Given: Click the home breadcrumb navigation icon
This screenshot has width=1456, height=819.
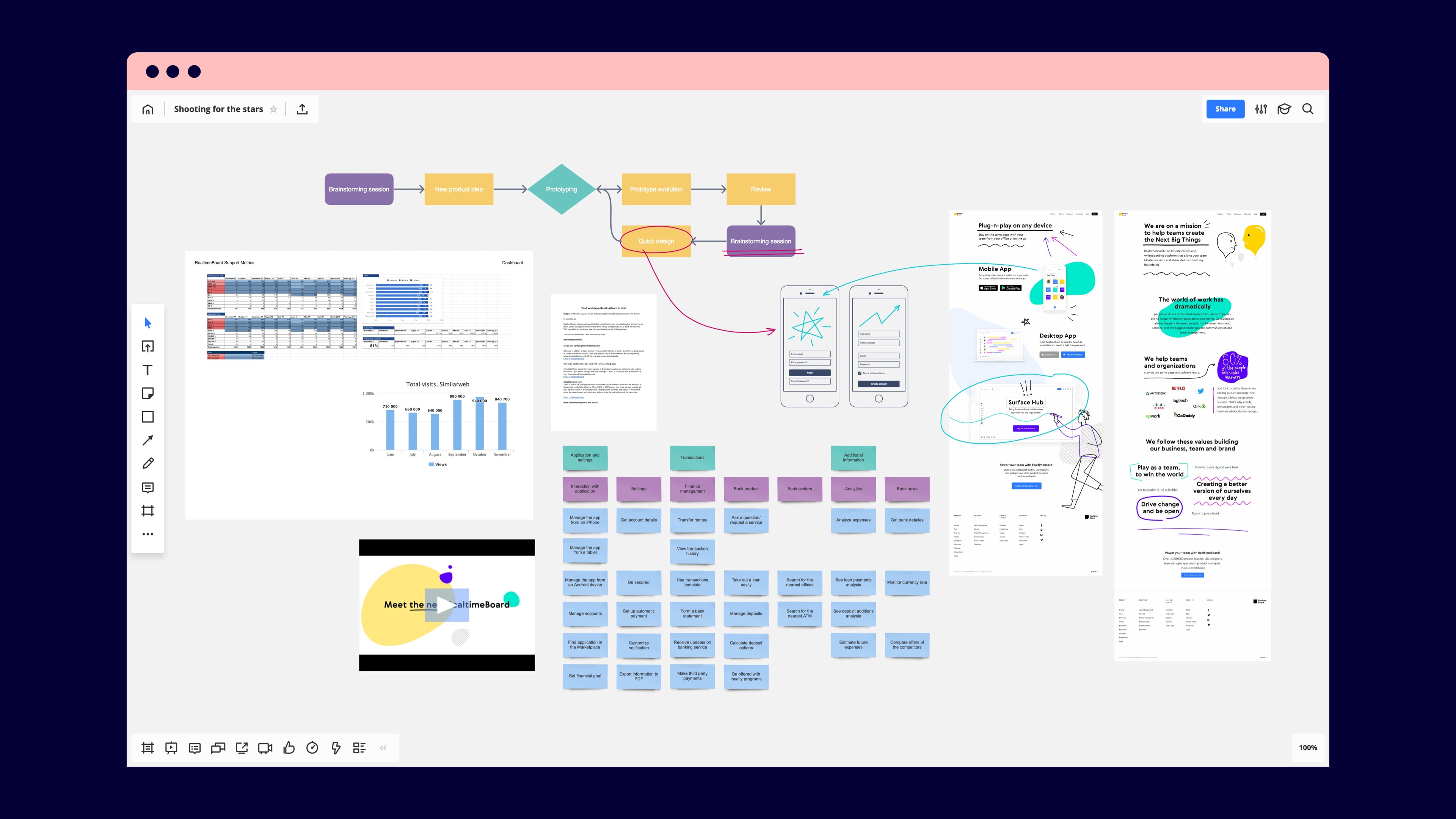Looking at the screenshot, I should (x=147, y=109).
